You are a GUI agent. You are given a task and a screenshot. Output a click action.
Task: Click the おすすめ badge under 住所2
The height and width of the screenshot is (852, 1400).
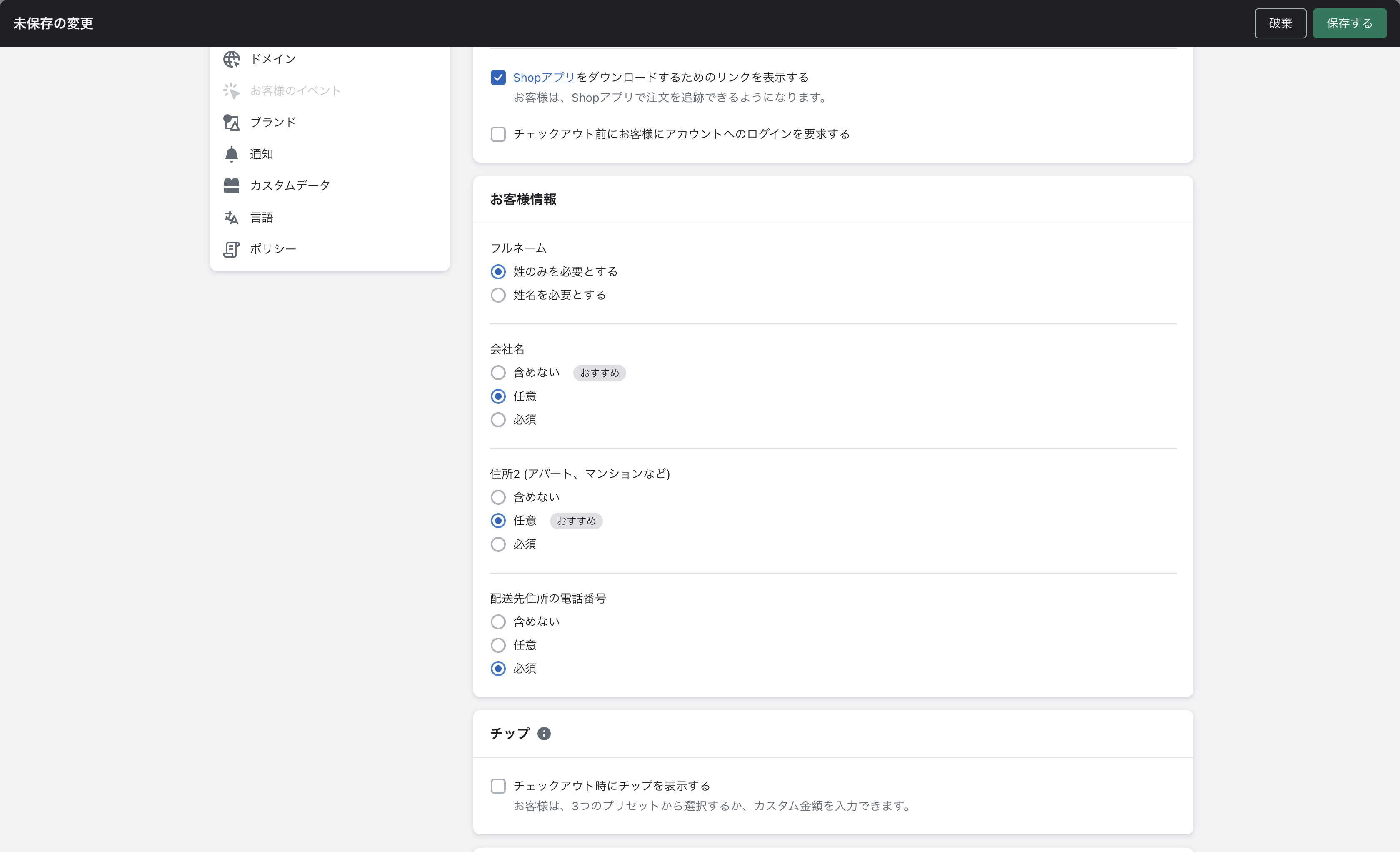click(x=576, y=521)
